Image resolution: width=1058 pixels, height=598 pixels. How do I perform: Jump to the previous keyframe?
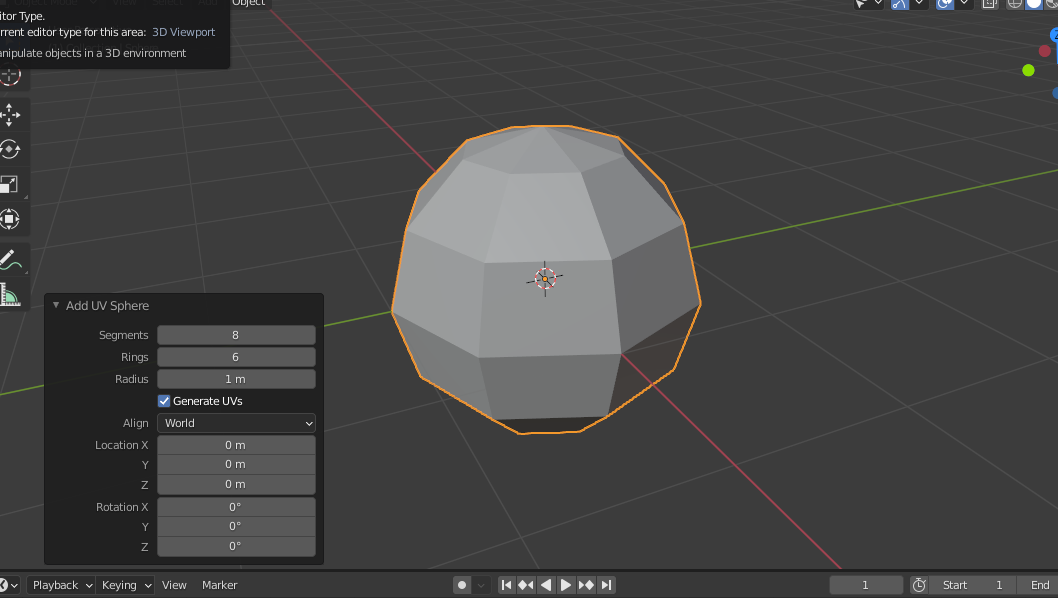tap(526, 585)
